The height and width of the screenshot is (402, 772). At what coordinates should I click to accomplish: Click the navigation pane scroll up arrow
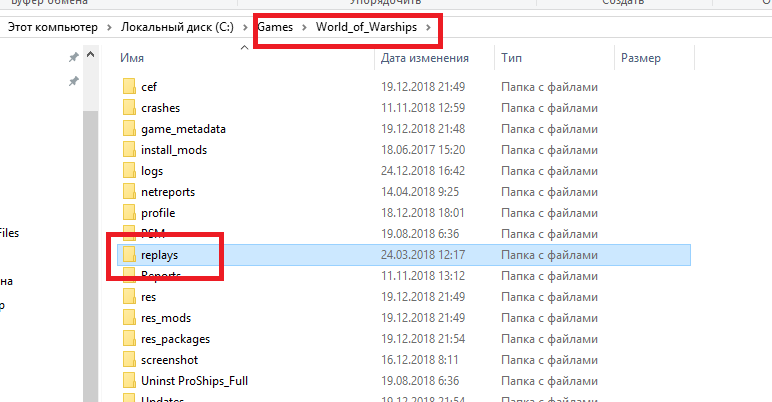click(91, 55)
